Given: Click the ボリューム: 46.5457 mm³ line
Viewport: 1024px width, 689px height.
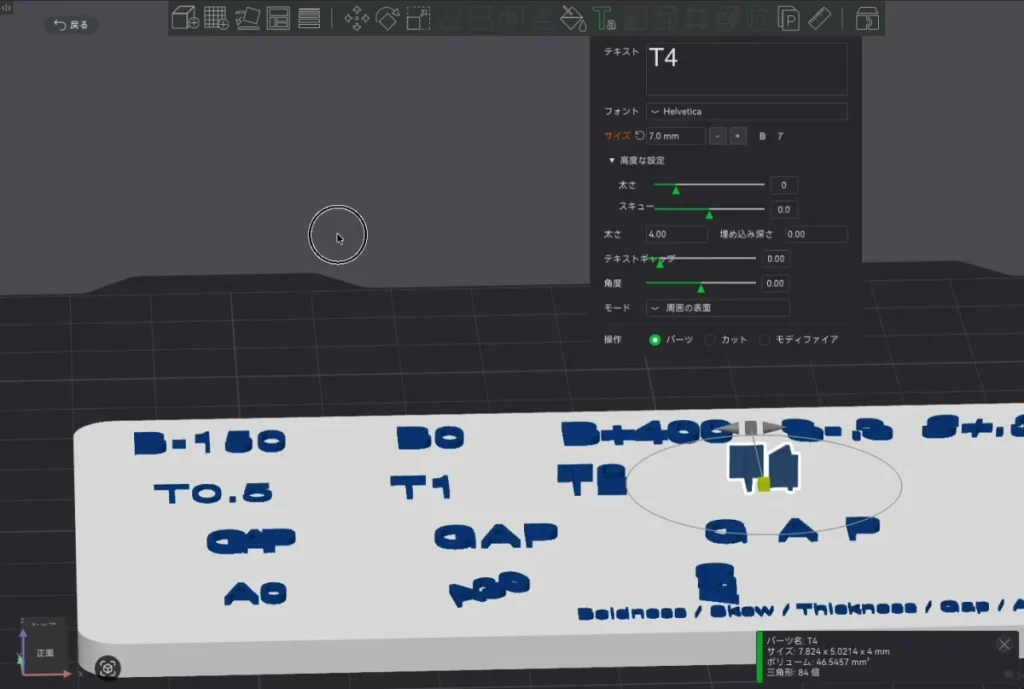Looking at the screenshot, I should pos(817,662).
